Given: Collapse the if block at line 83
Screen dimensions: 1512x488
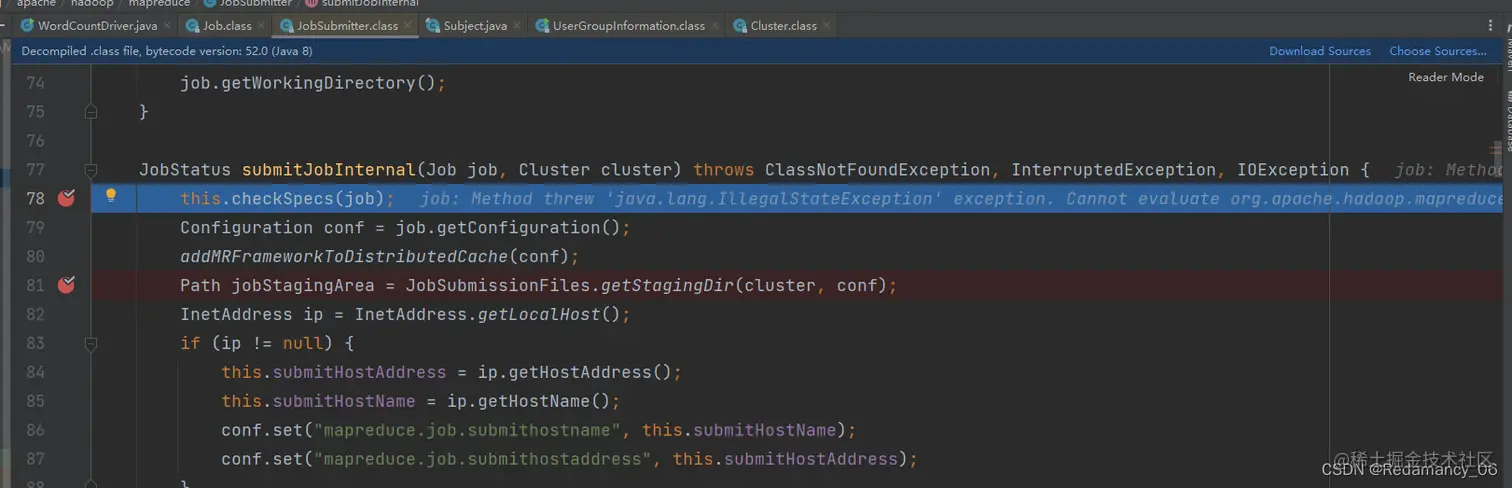Looking at the screenshot, I should click(91, 344).
